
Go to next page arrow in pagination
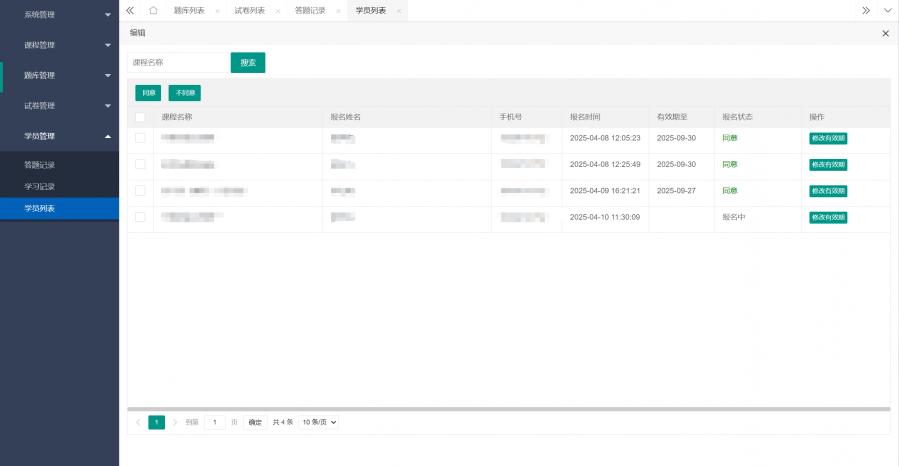click(175, 422)
